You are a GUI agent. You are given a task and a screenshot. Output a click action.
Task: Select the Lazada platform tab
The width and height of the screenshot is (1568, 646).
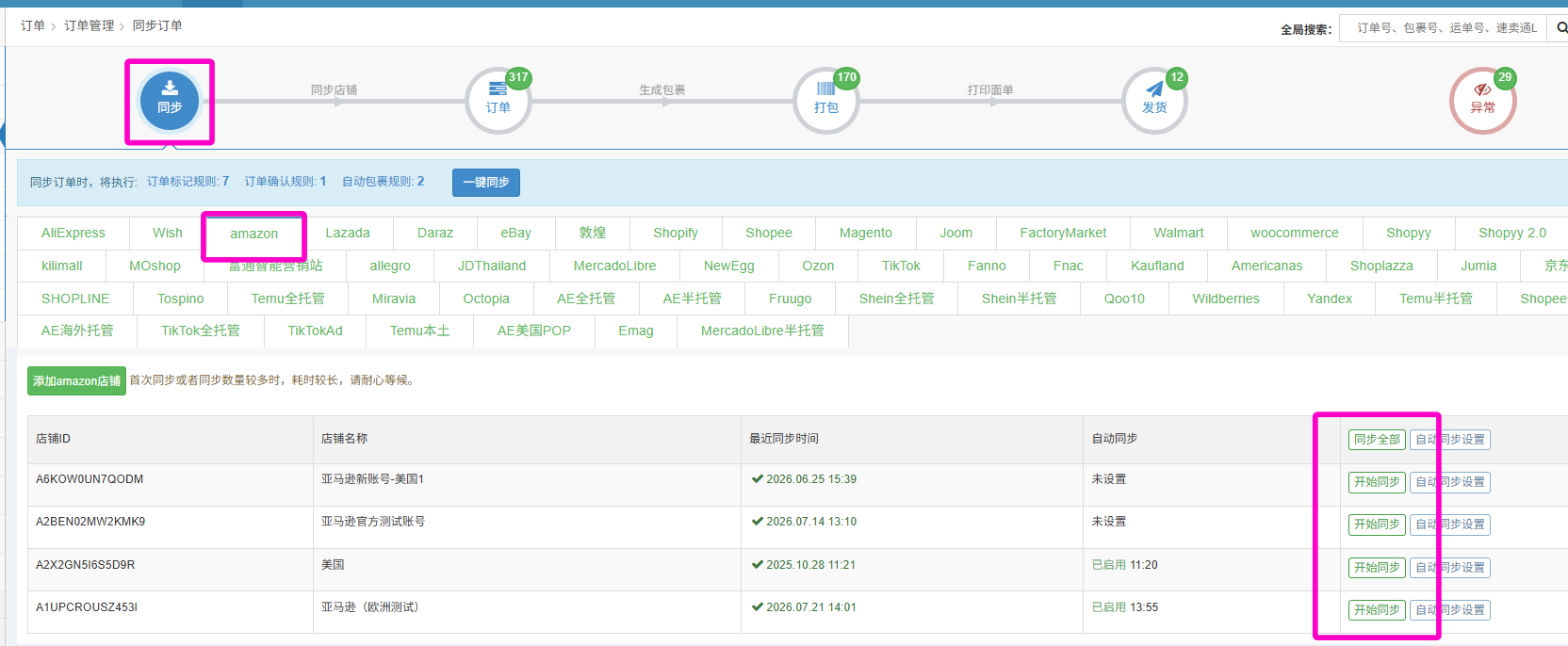(348, 233)
